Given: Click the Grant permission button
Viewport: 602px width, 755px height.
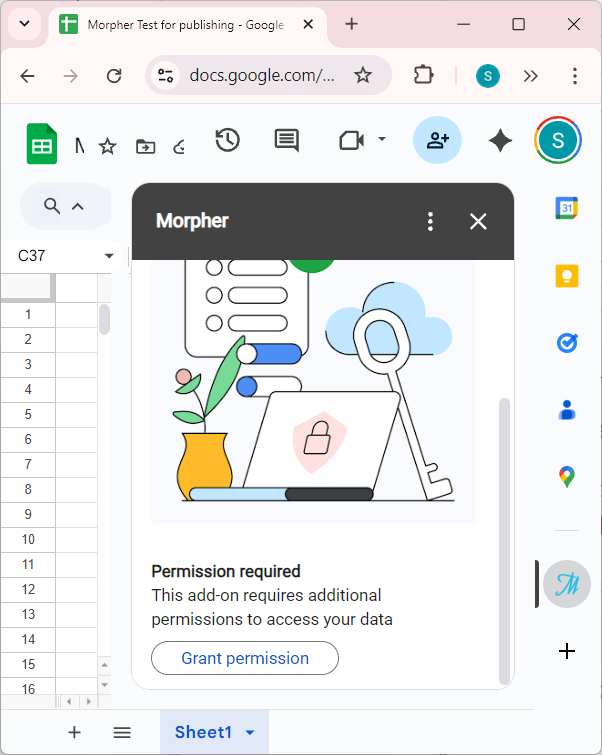Looking at the screenshot, I should click(245, 658).
